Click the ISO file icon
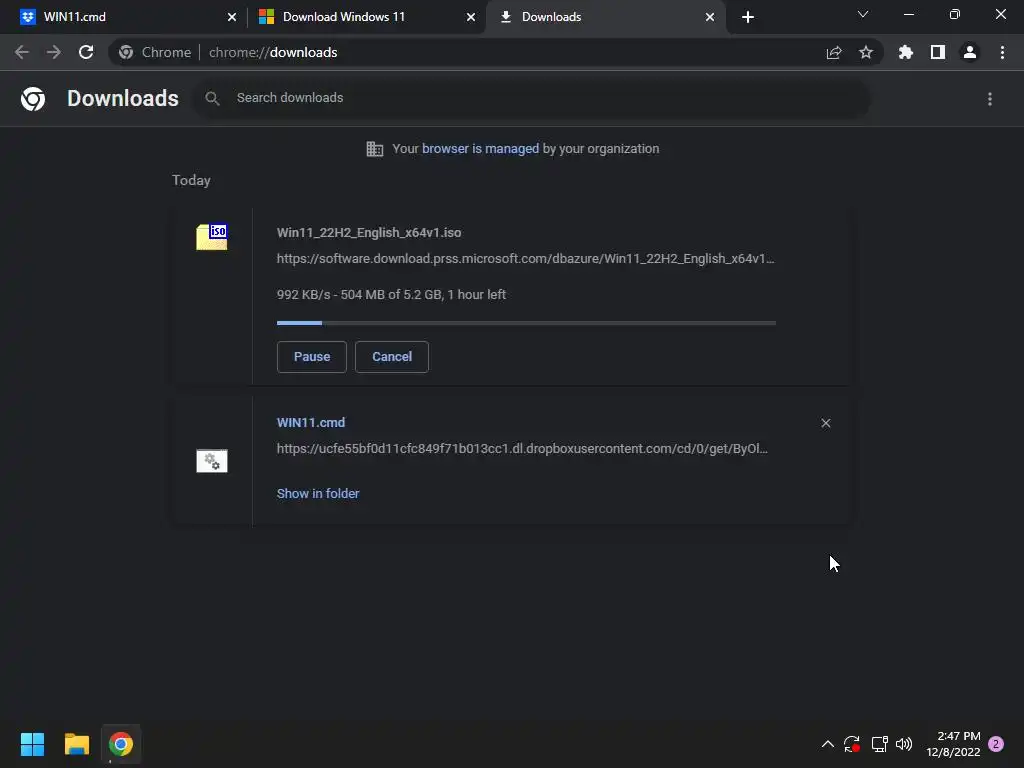Image resolution: width=1024 pixels, height=768 pixels. coord(212,236)
